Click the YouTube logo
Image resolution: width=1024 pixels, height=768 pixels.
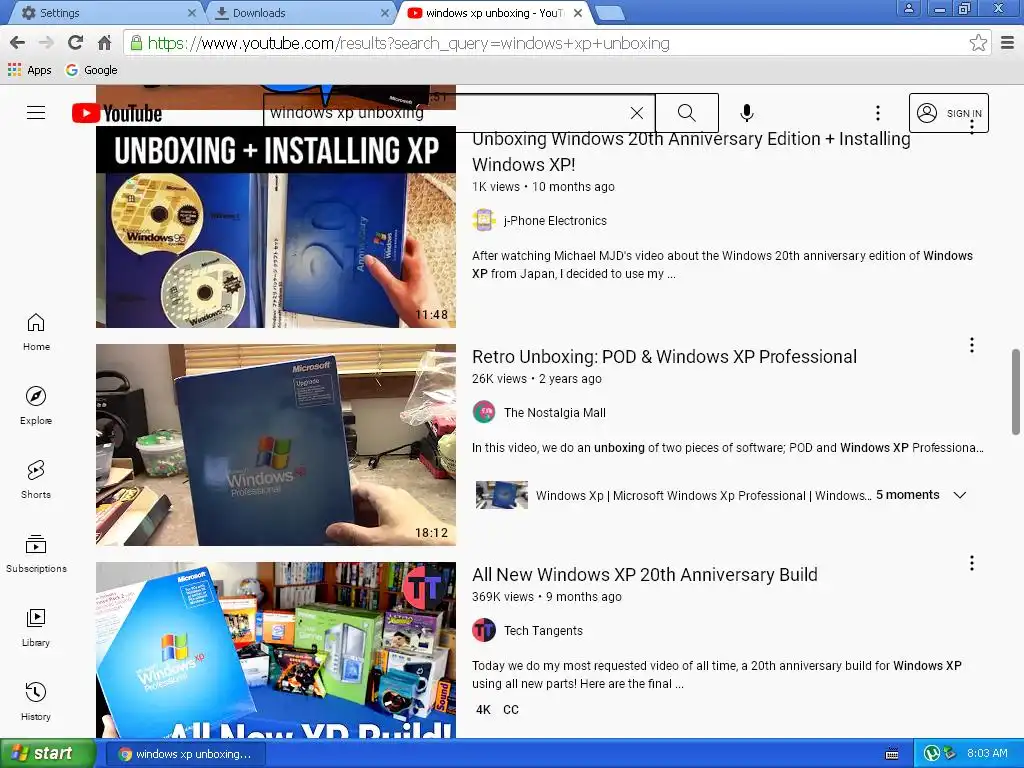click(x=117, y=113)
